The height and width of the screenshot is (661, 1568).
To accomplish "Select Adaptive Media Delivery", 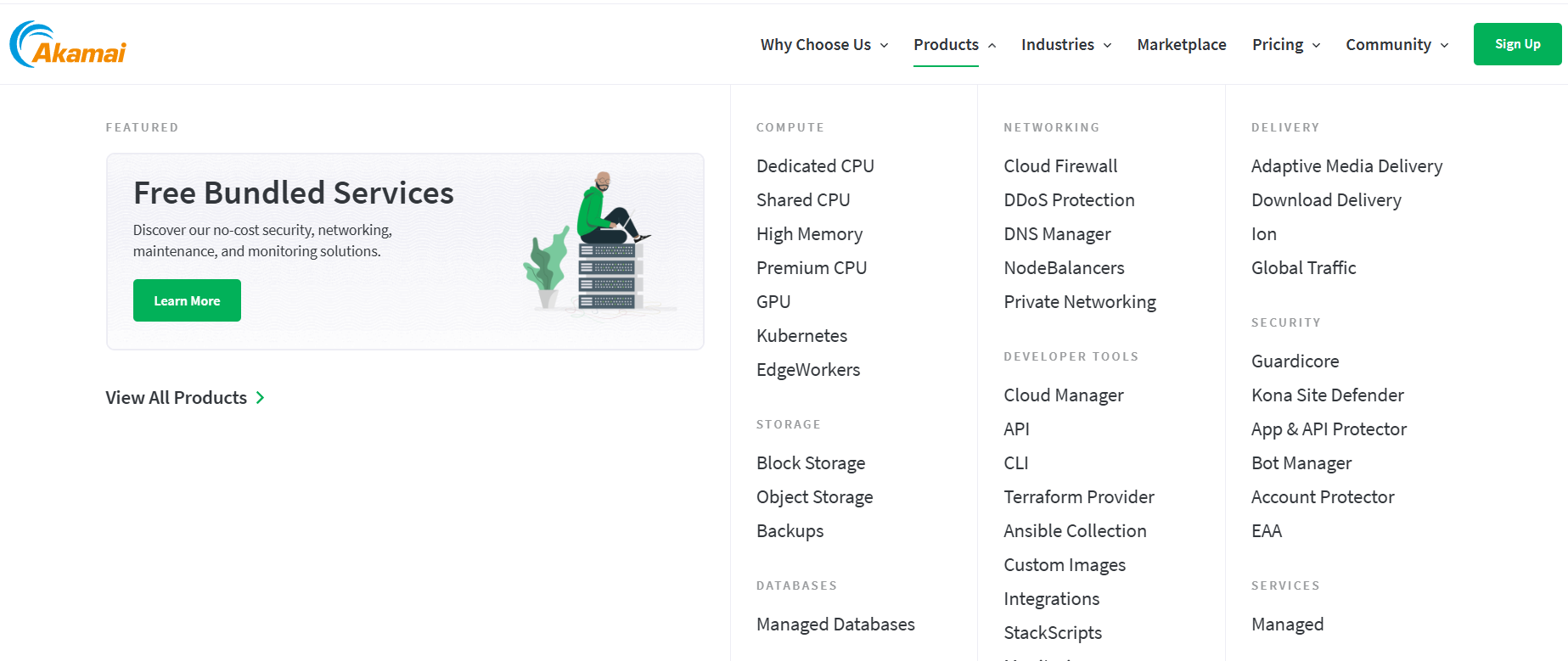I will tap(1346, 166).
